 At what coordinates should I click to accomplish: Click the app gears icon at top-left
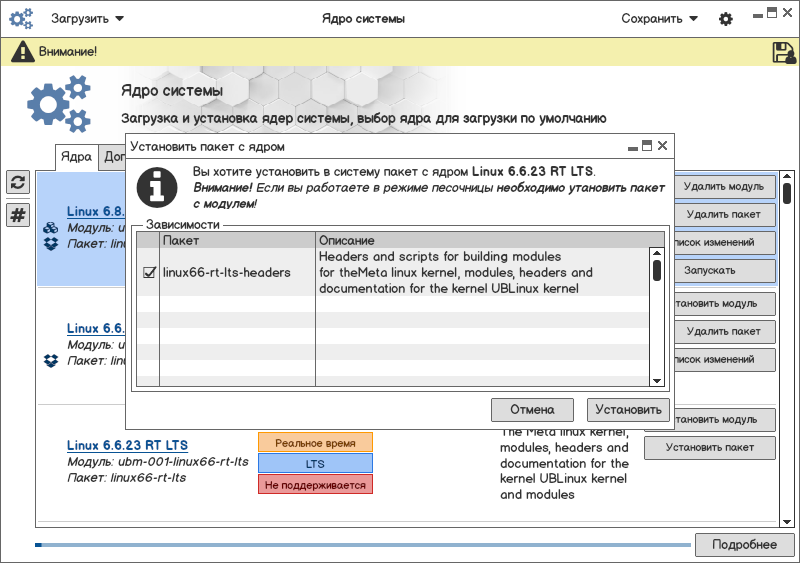point(21,18)
